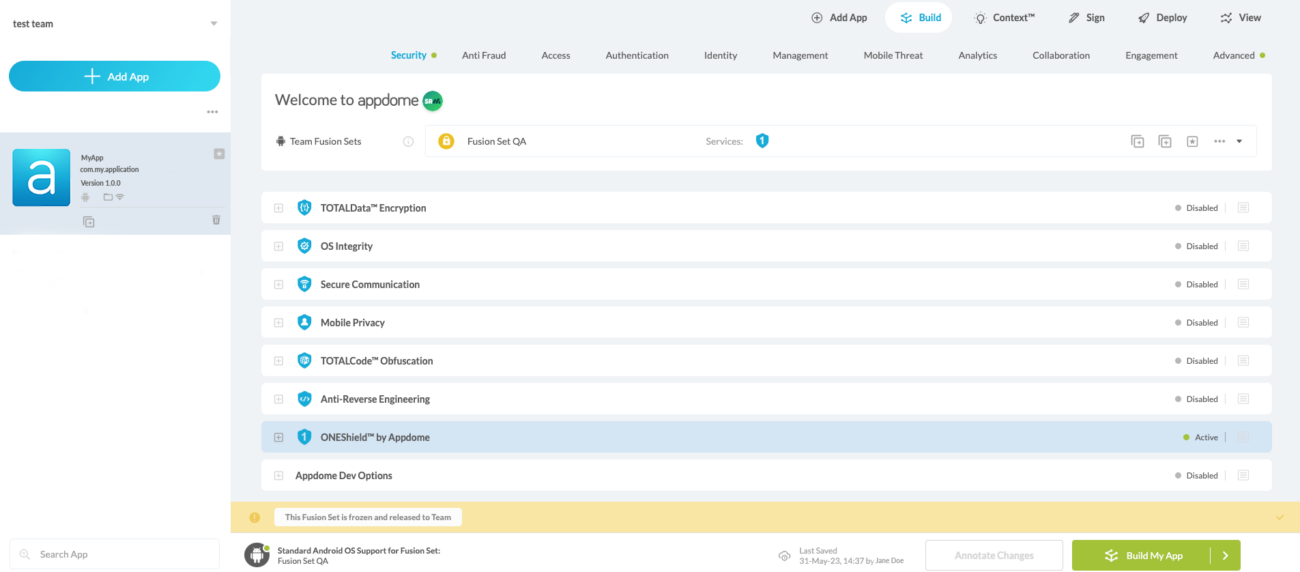Click the info icon beside Team Fusion Sets
Image resolution: width=1300 pixels, height=572 pixels.
coord(408,142)
